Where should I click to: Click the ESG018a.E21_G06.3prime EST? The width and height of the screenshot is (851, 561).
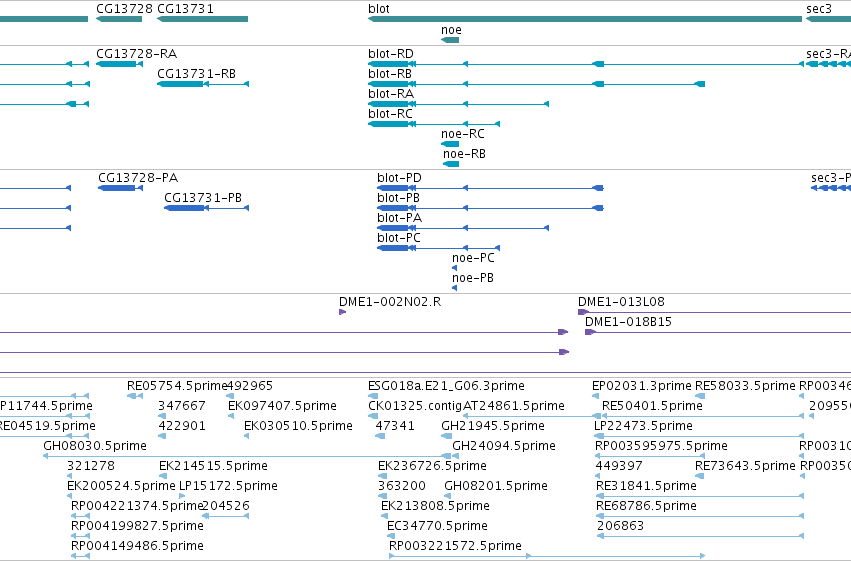click(373, 396)
